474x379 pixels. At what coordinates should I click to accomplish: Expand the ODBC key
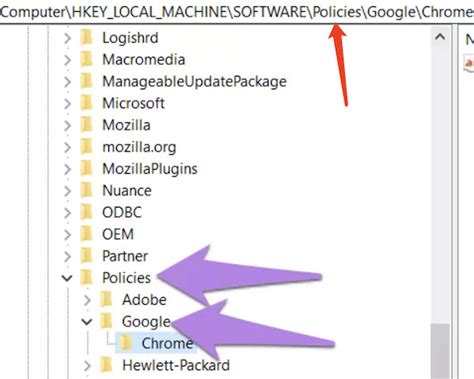[67, 213]
